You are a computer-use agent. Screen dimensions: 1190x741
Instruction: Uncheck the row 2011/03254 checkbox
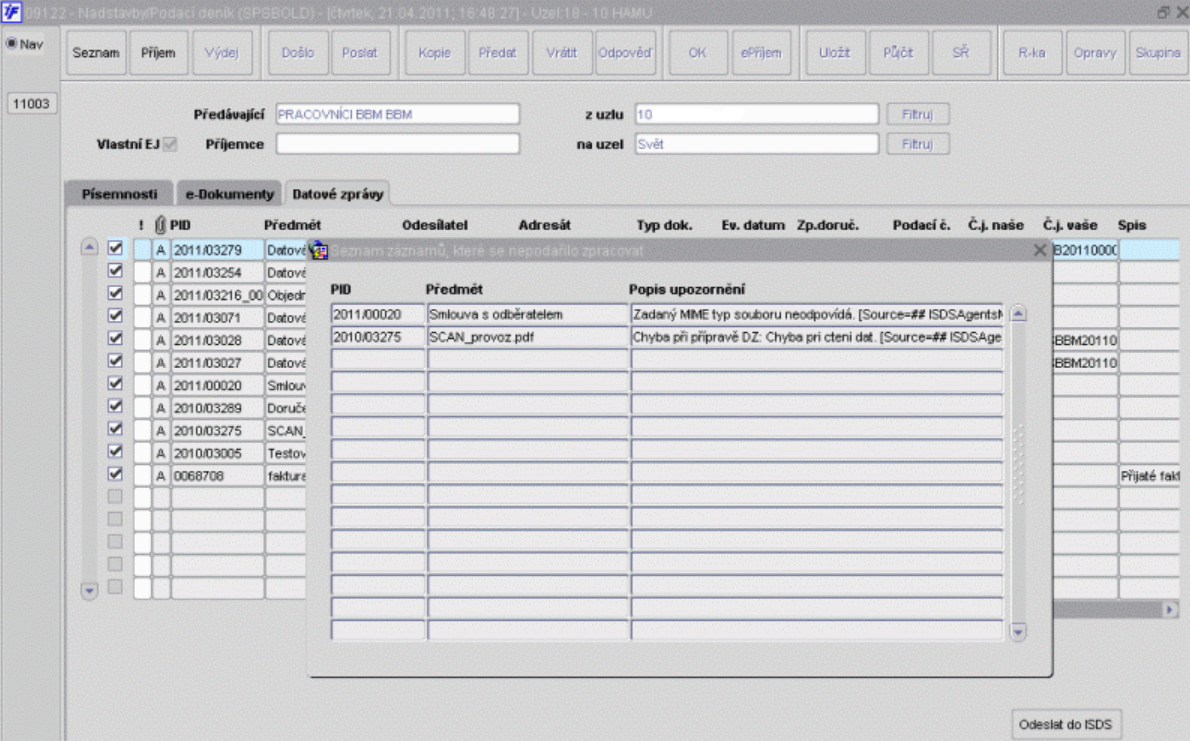pyautogui.click(x=115, y=270)
